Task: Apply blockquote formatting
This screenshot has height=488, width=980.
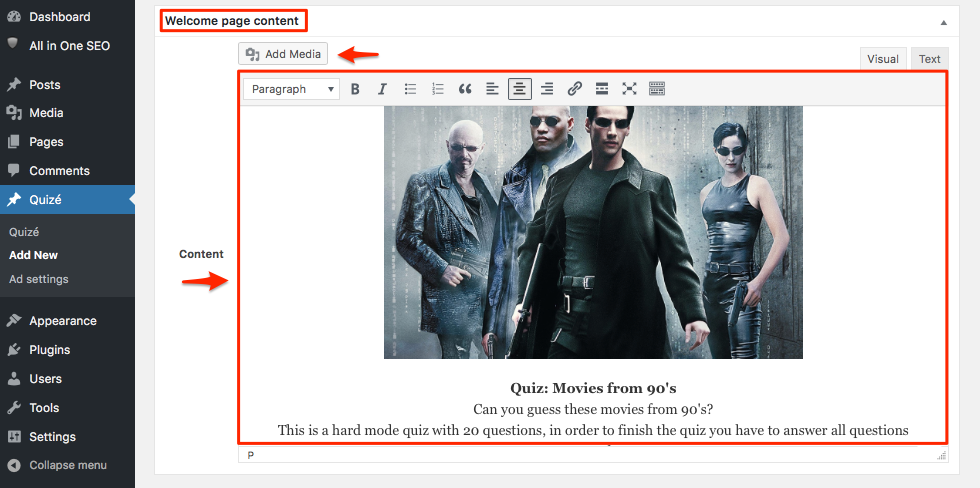Action: tap(465, 89)
